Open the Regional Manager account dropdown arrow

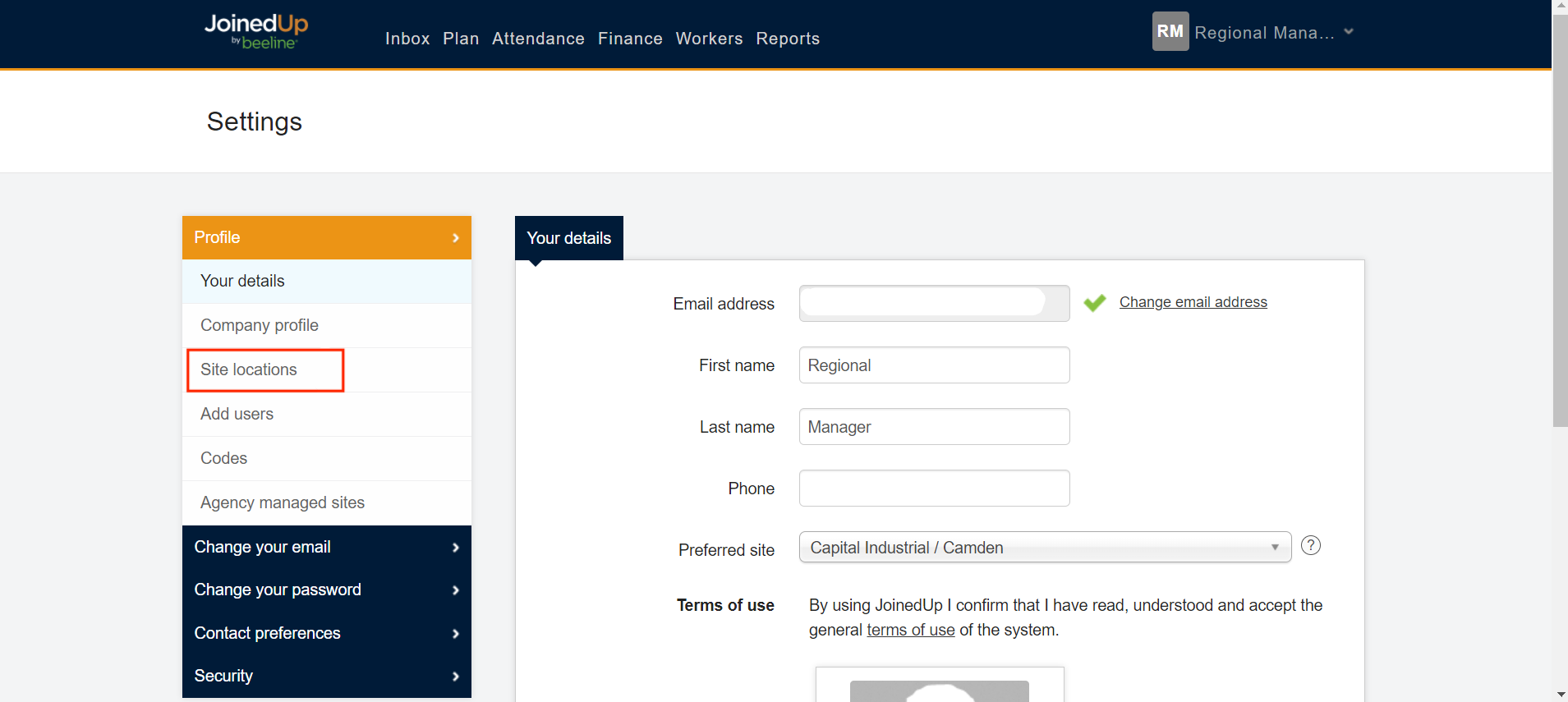click(x=1348, y=32)
